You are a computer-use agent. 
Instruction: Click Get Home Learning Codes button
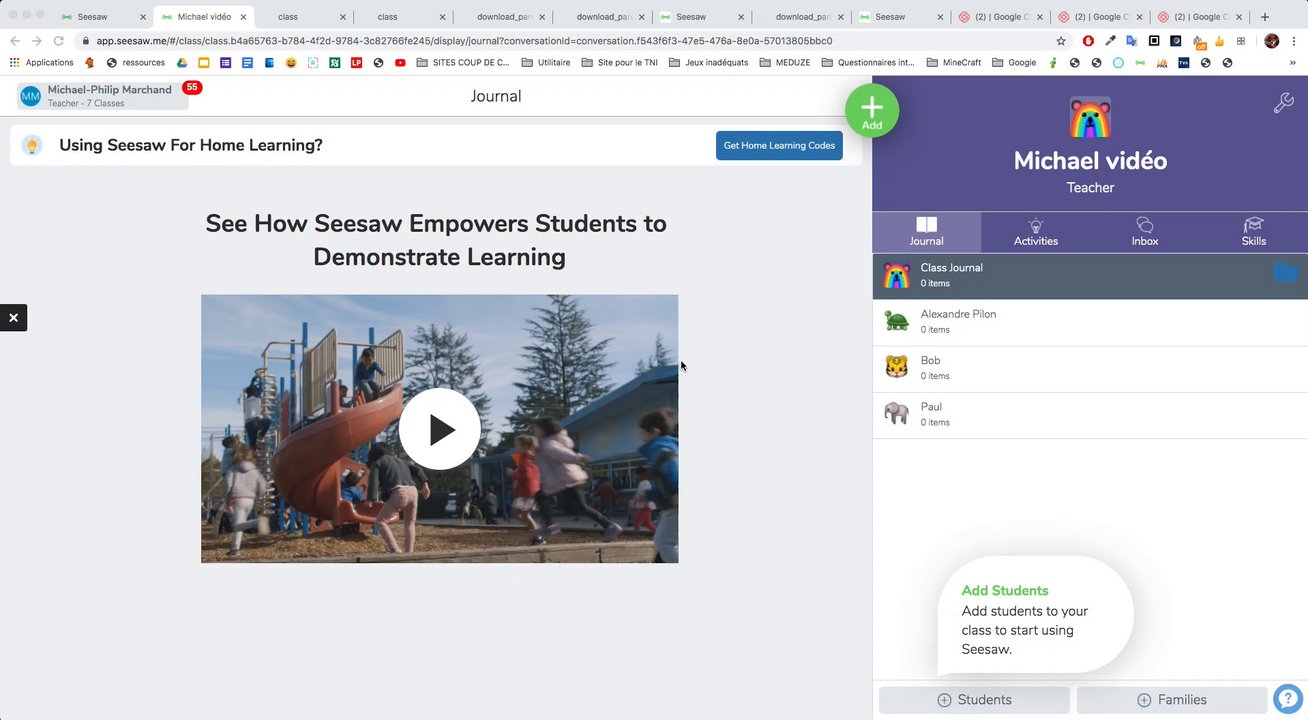(x=779, y=145)
